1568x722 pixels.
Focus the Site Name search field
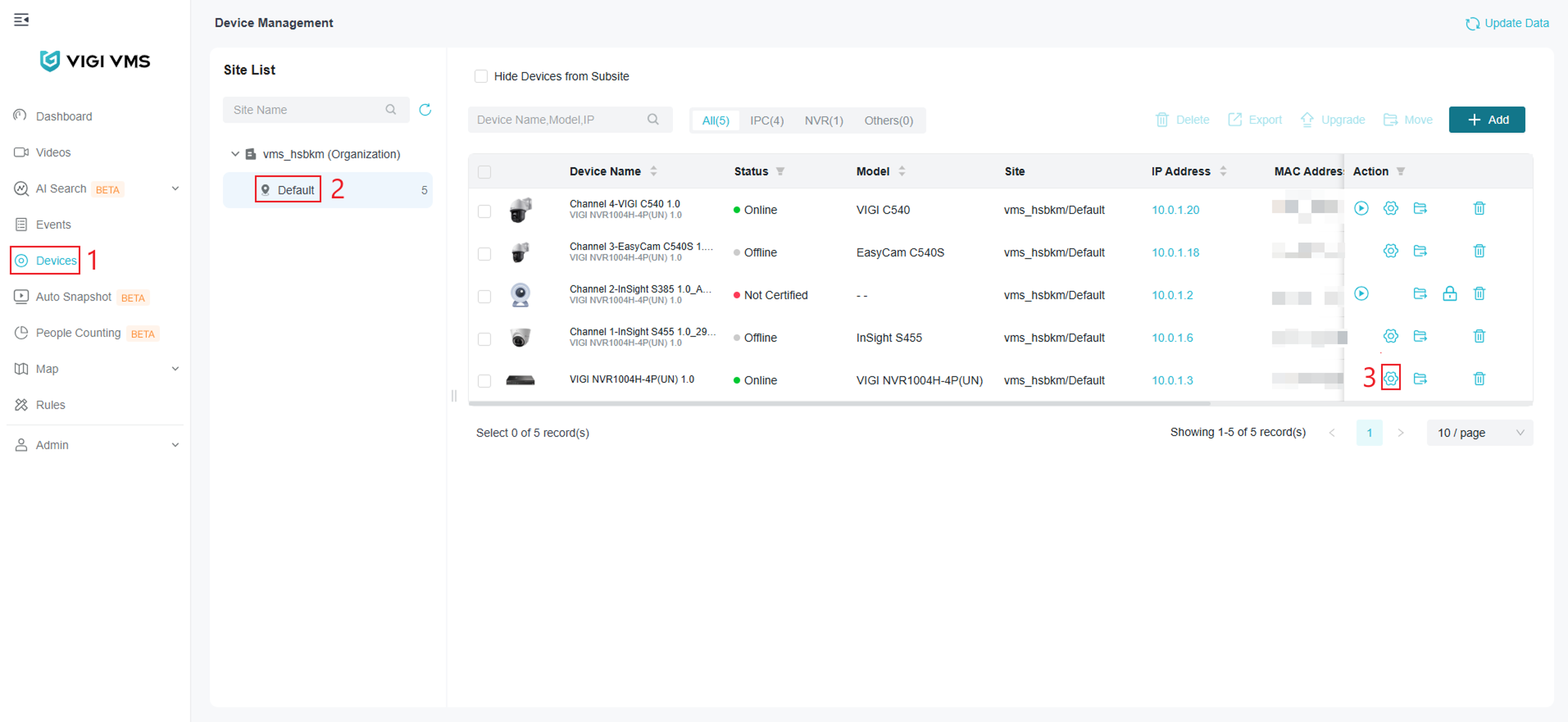316,110
